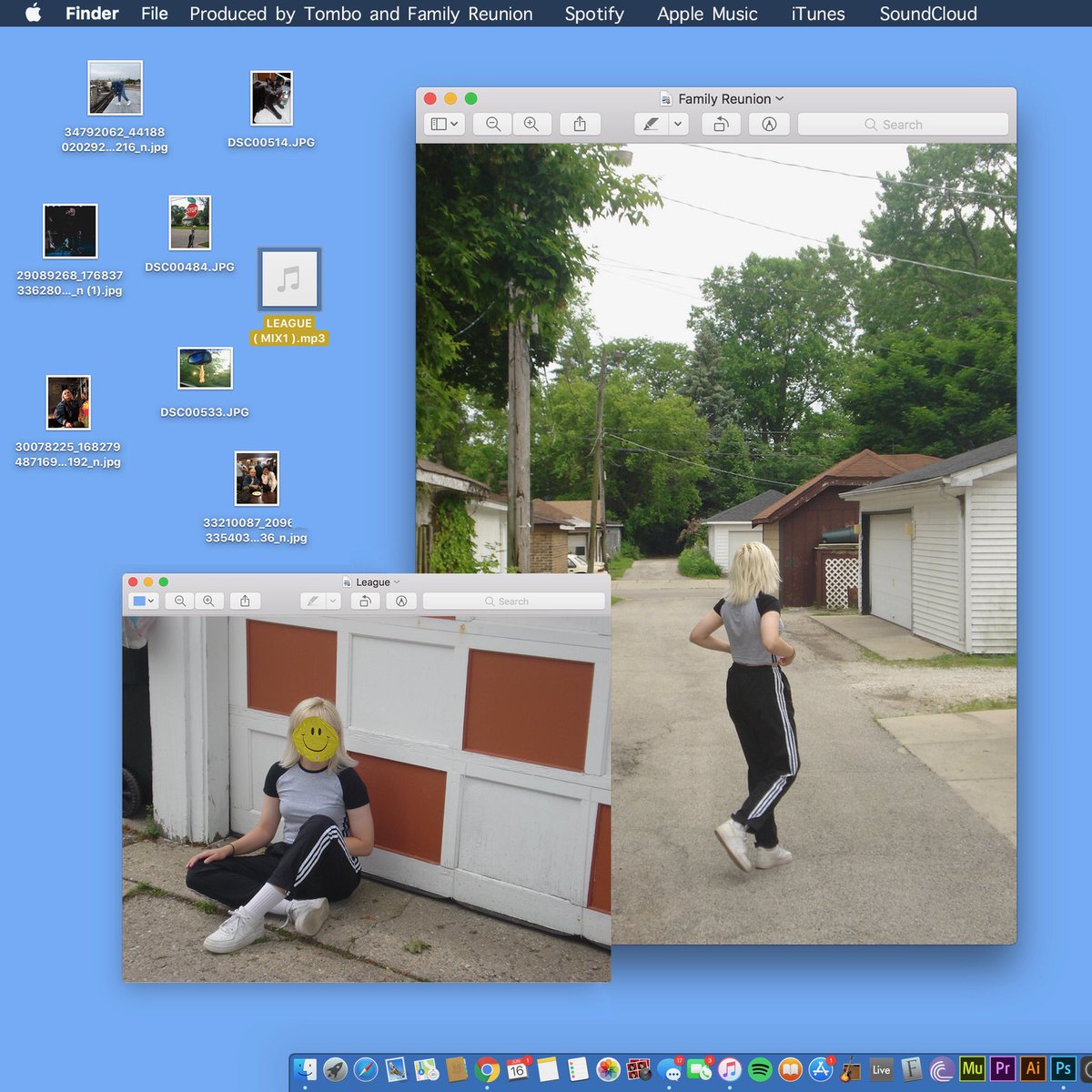Rotate the Family Reunion image
The image size is (1092, 1092).
721,124
